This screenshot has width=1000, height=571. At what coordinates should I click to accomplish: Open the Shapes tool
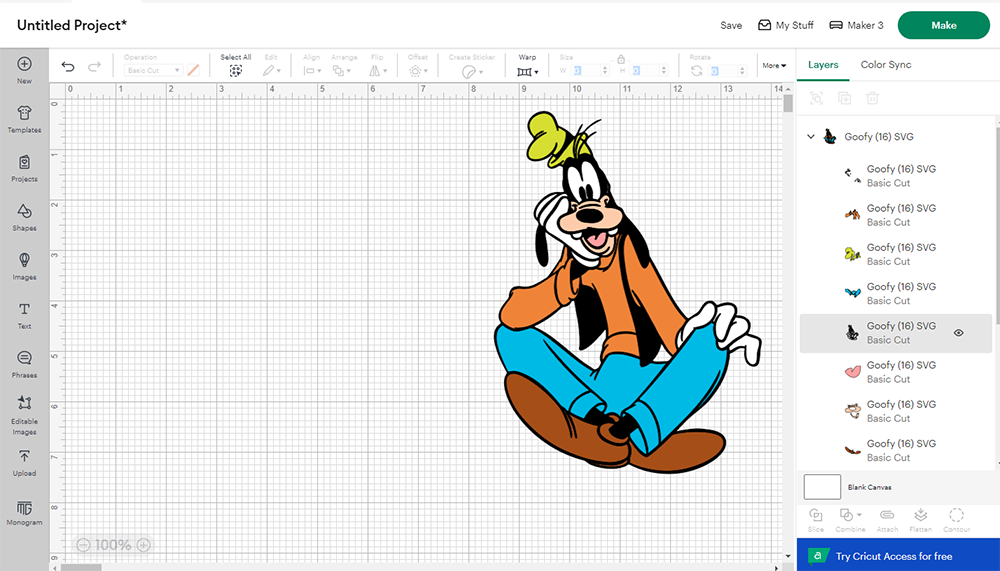click(24, 217)
